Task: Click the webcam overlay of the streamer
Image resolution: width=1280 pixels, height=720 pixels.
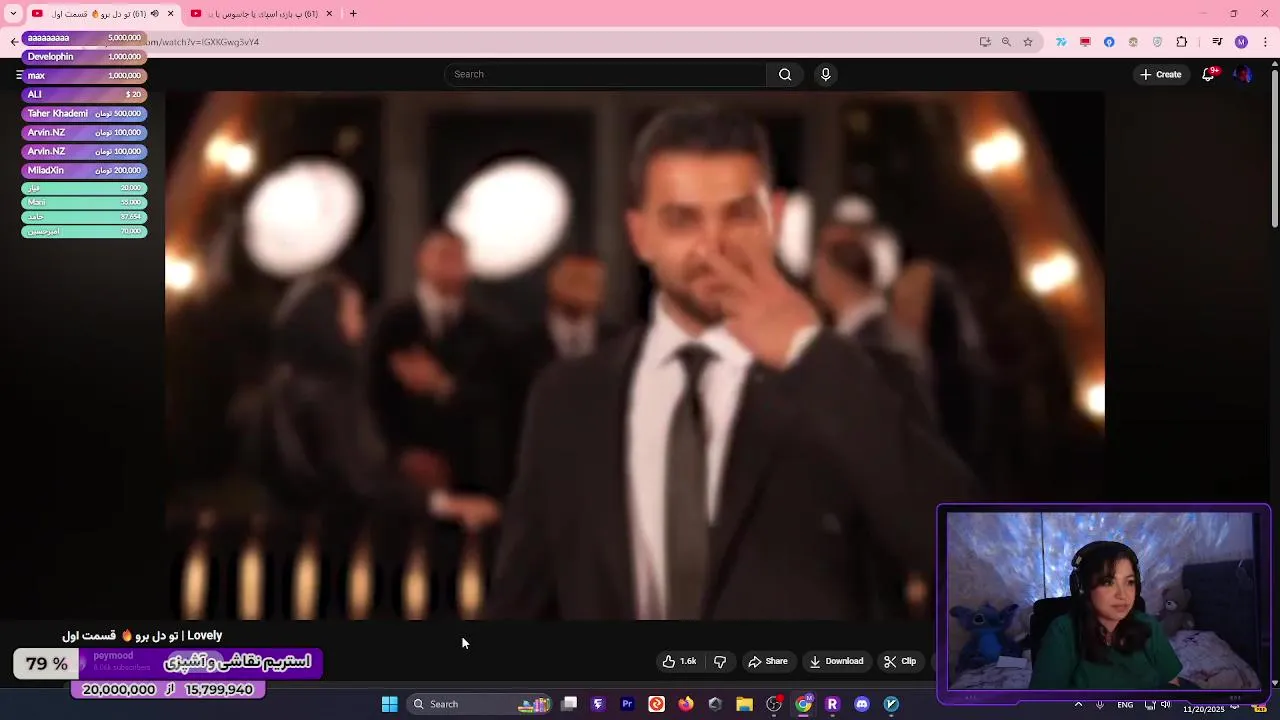Action: [x=1104, y=602]
